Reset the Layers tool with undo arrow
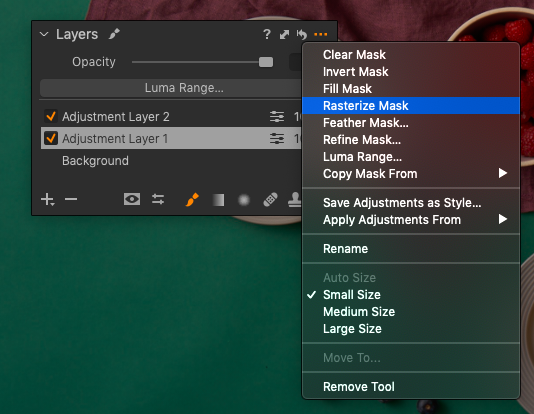This screenshot has width=534, height=414. click(302, 34)
